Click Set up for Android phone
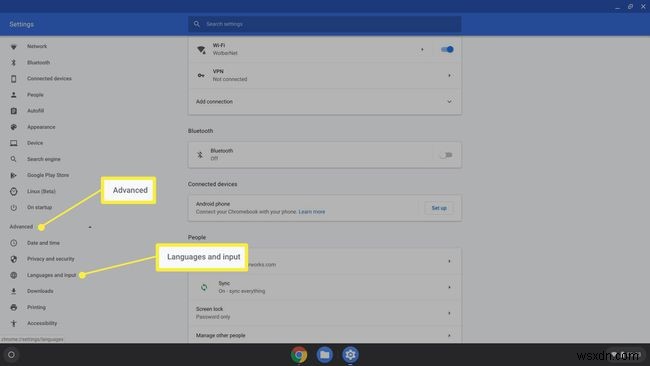This screenshot has width=650, height=366. click(439, 208)
